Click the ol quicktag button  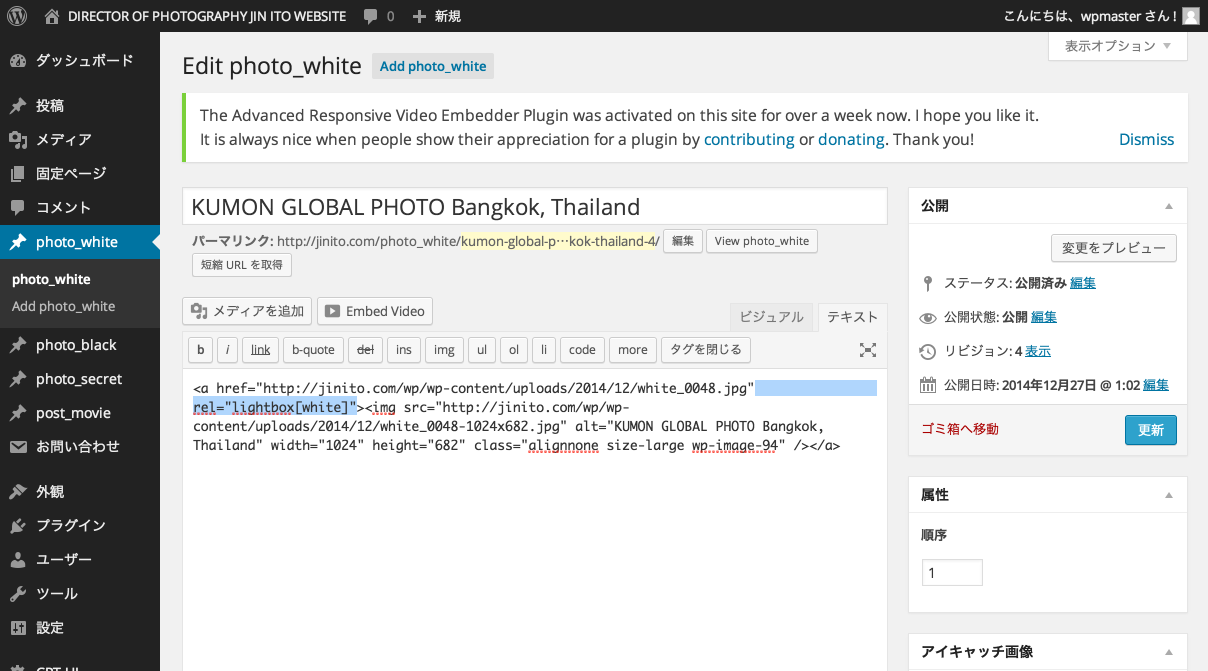coord(513,350)
